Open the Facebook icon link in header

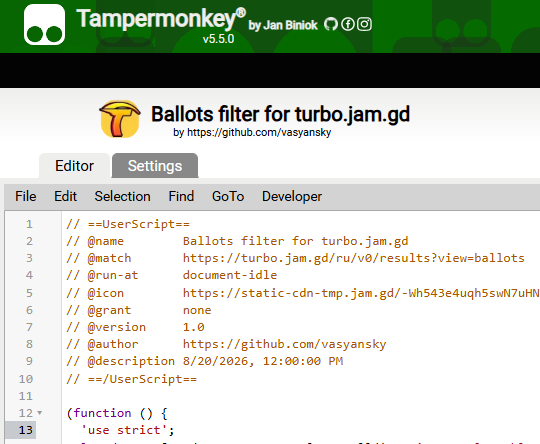pyautogui.click(x=348, y=24)
